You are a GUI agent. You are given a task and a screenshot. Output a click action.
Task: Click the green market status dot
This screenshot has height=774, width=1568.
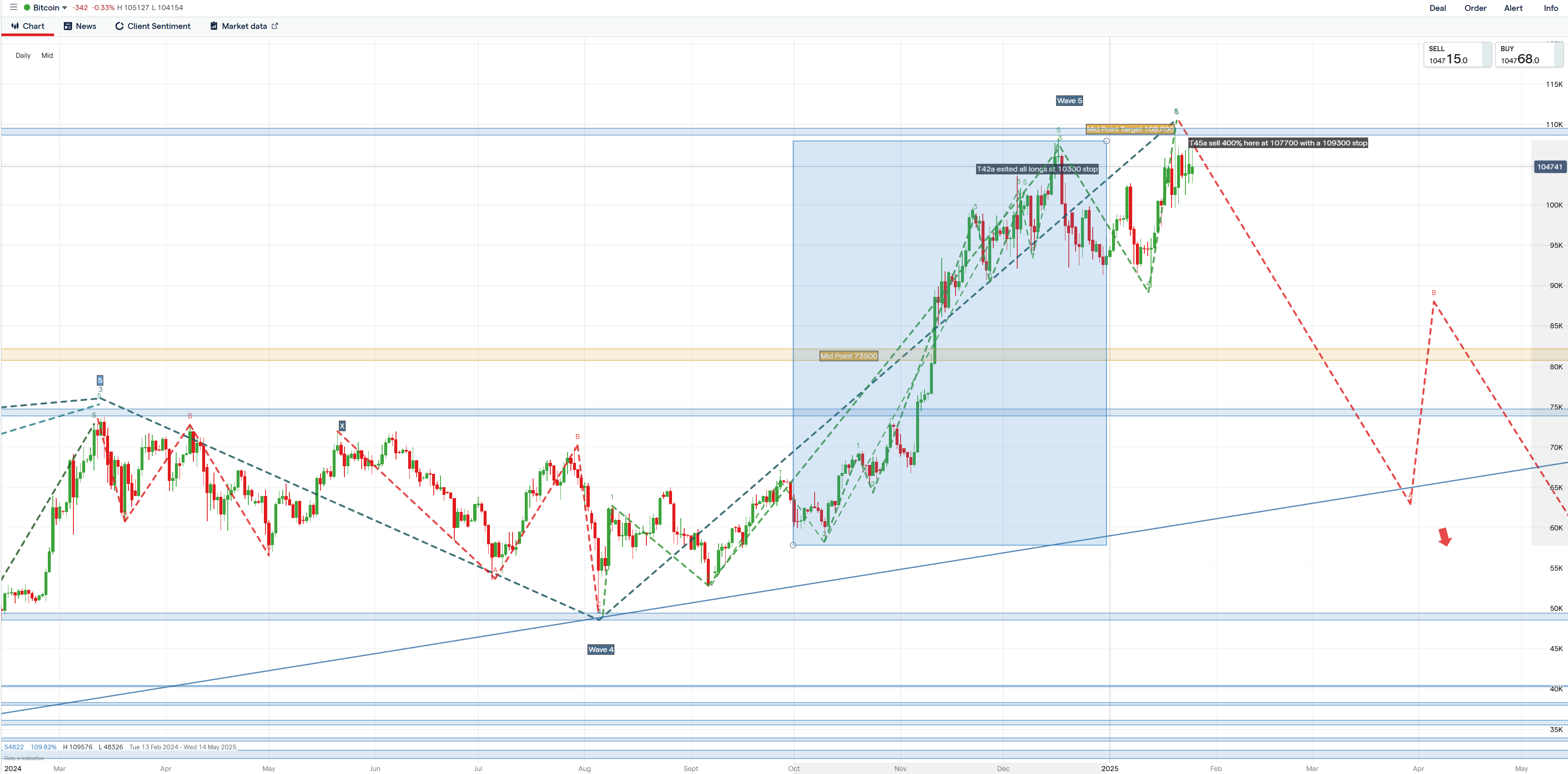coord(27,8)
